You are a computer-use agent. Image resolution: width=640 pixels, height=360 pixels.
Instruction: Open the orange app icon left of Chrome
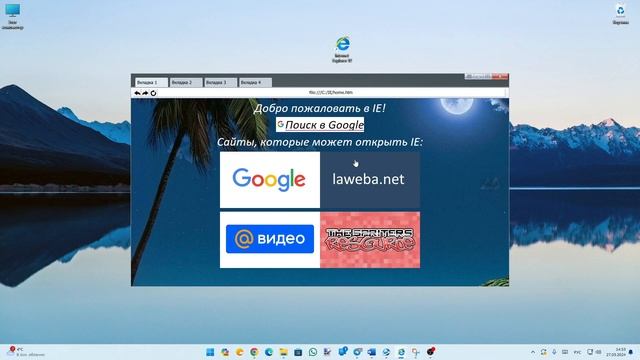coord(240,352)
